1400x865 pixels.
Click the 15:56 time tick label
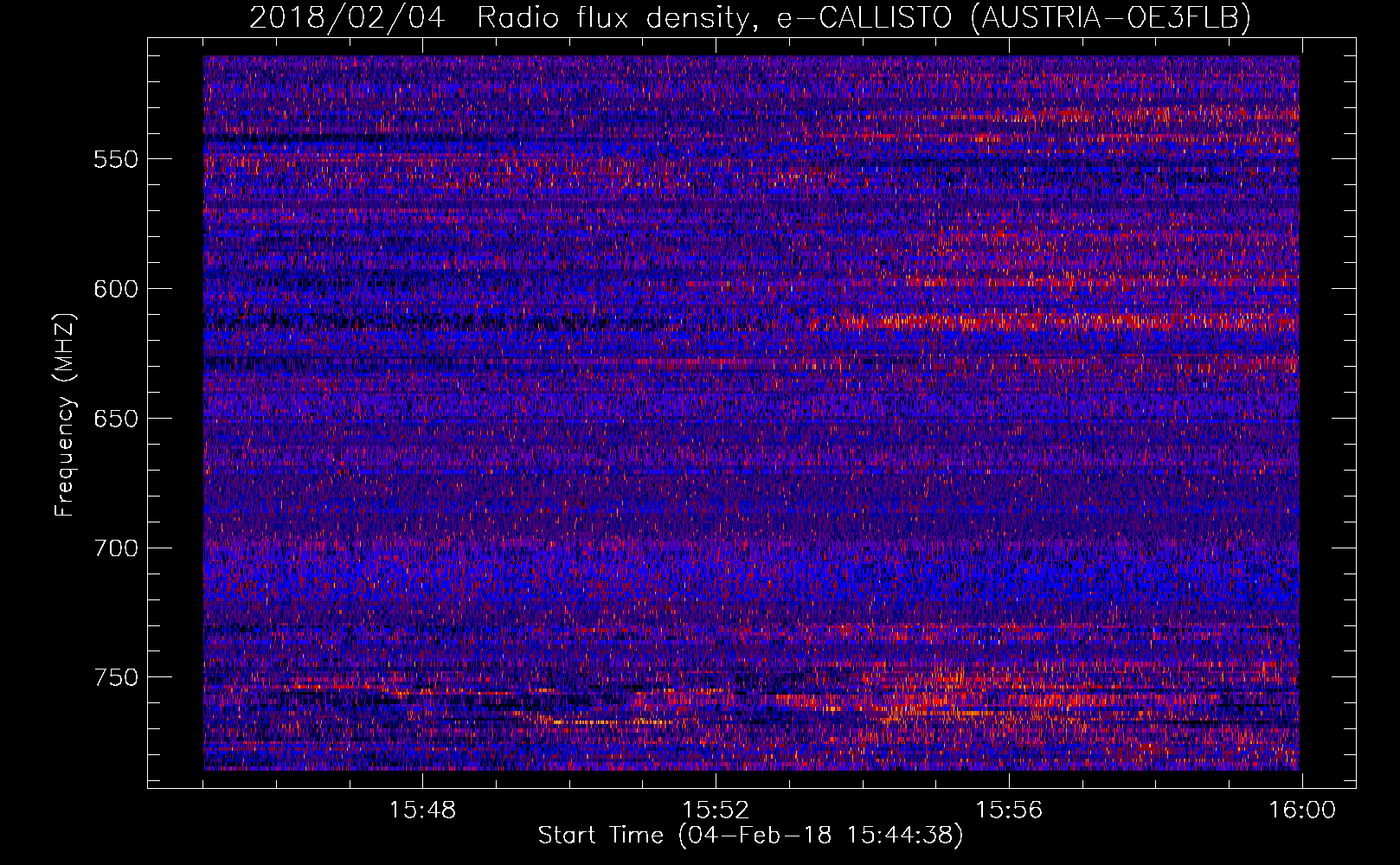(x=1009, y=811)
